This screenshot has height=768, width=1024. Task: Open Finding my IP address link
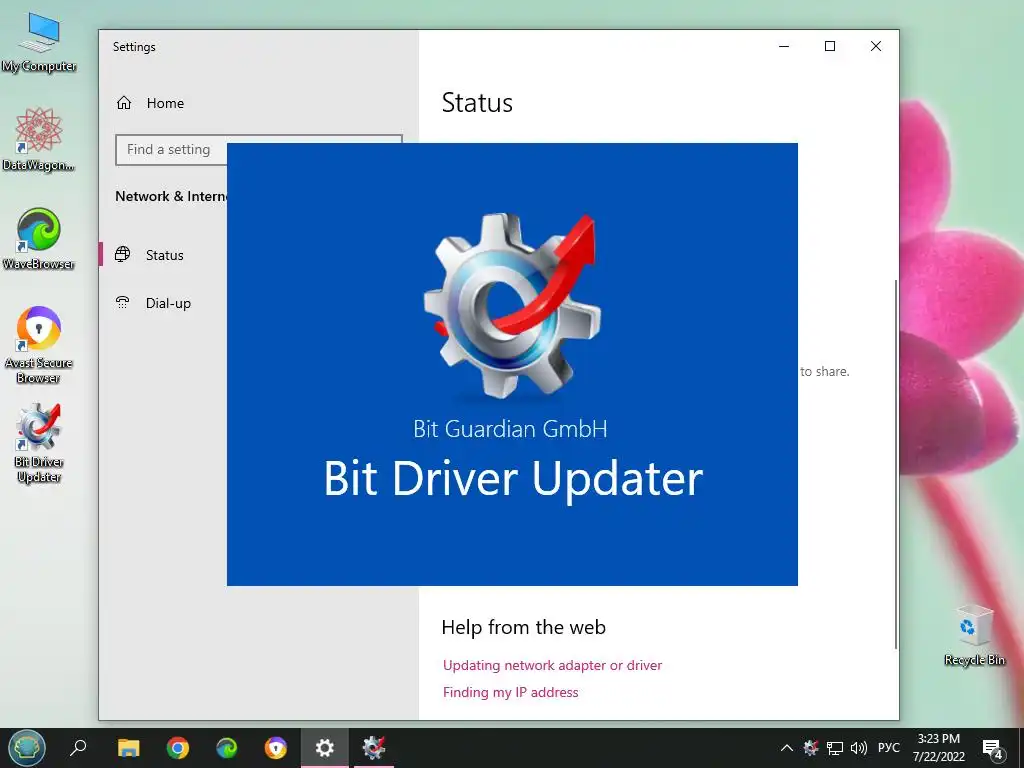[510, 692]
